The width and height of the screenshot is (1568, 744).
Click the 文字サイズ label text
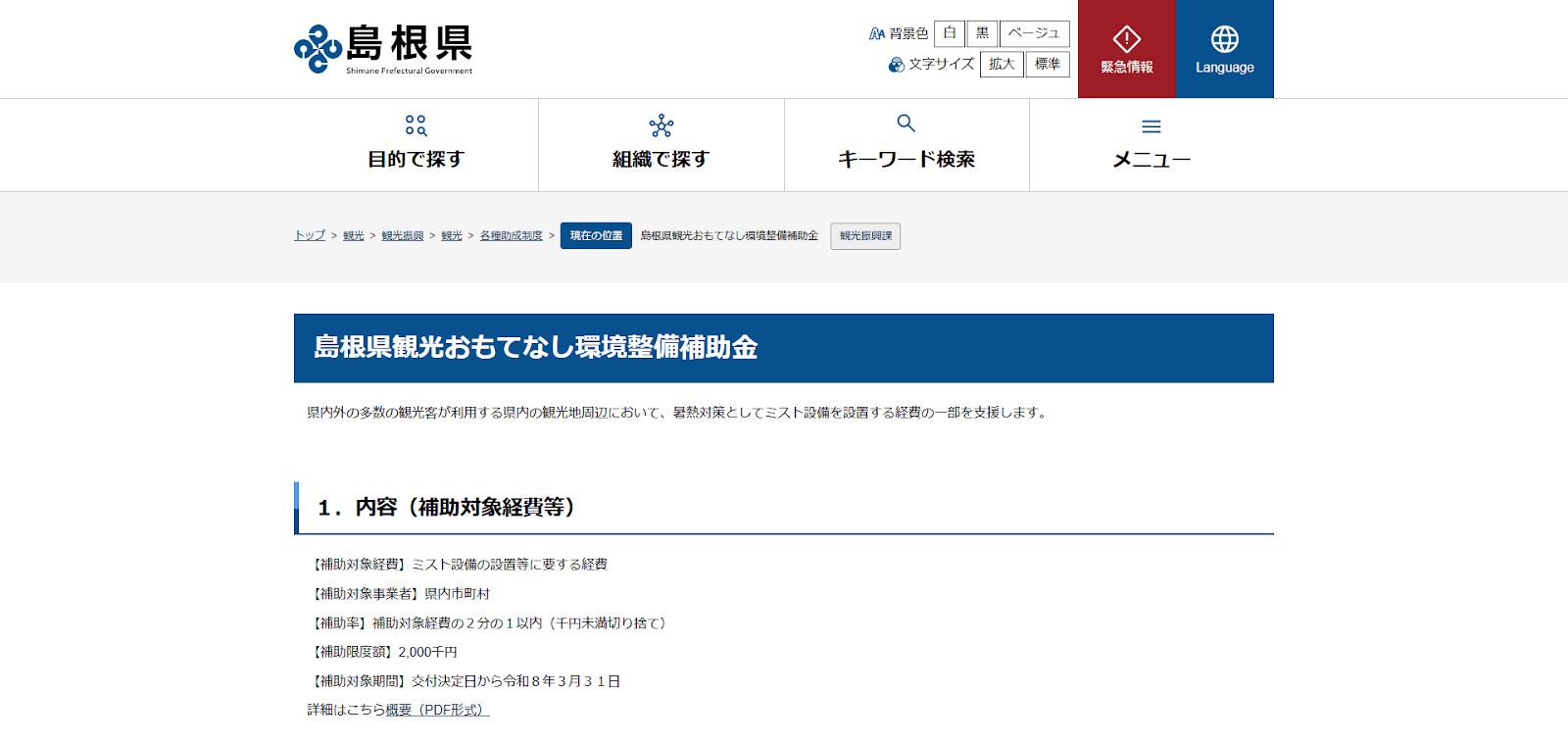point(941,64)
